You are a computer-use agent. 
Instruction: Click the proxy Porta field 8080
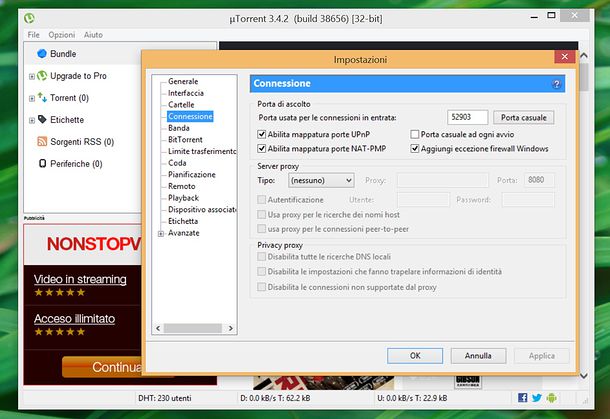(539, 180)
